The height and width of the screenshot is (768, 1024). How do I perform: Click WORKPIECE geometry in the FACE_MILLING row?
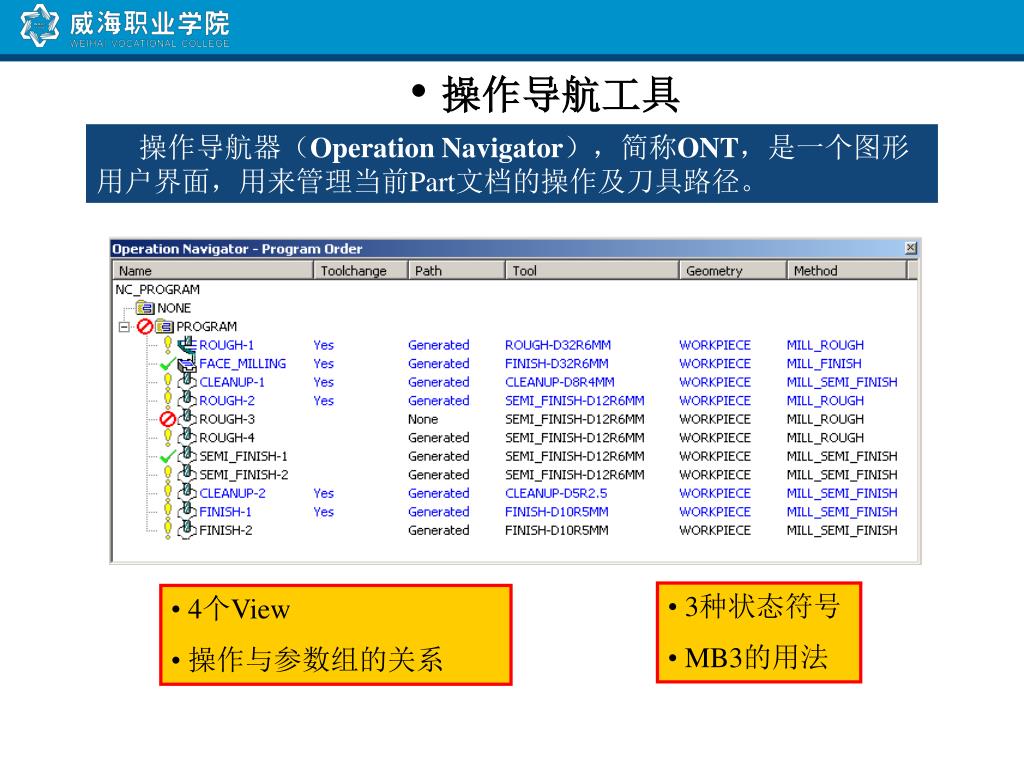coord(715,363)
